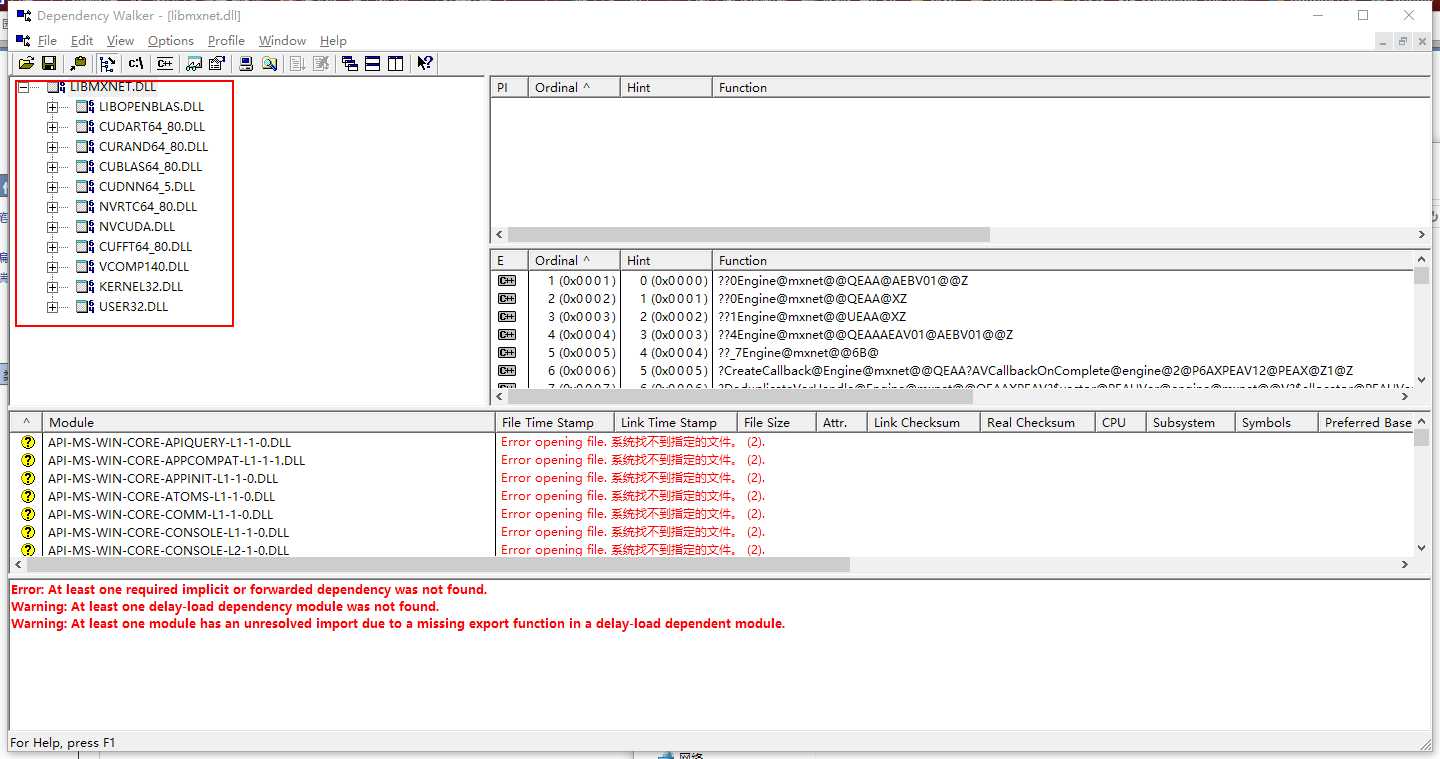Click the Tile Horizontally icon
This screenshot has height=759, width=1440.
click(372, 63)
